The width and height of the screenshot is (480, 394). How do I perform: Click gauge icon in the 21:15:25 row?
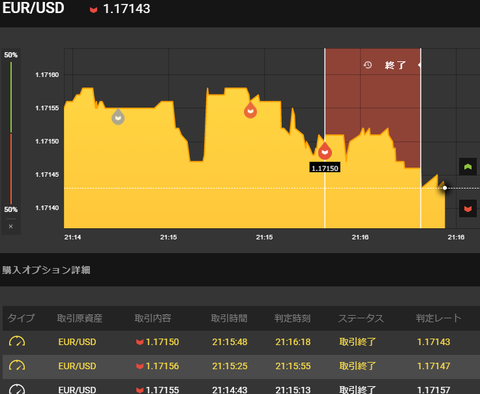point(17,366)
